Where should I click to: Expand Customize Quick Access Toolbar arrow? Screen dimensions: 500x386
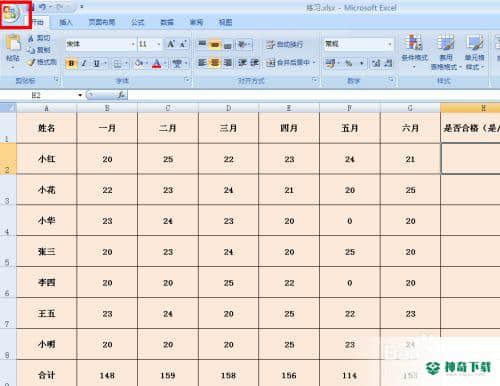pyautogui.click(x=82, y=7)
